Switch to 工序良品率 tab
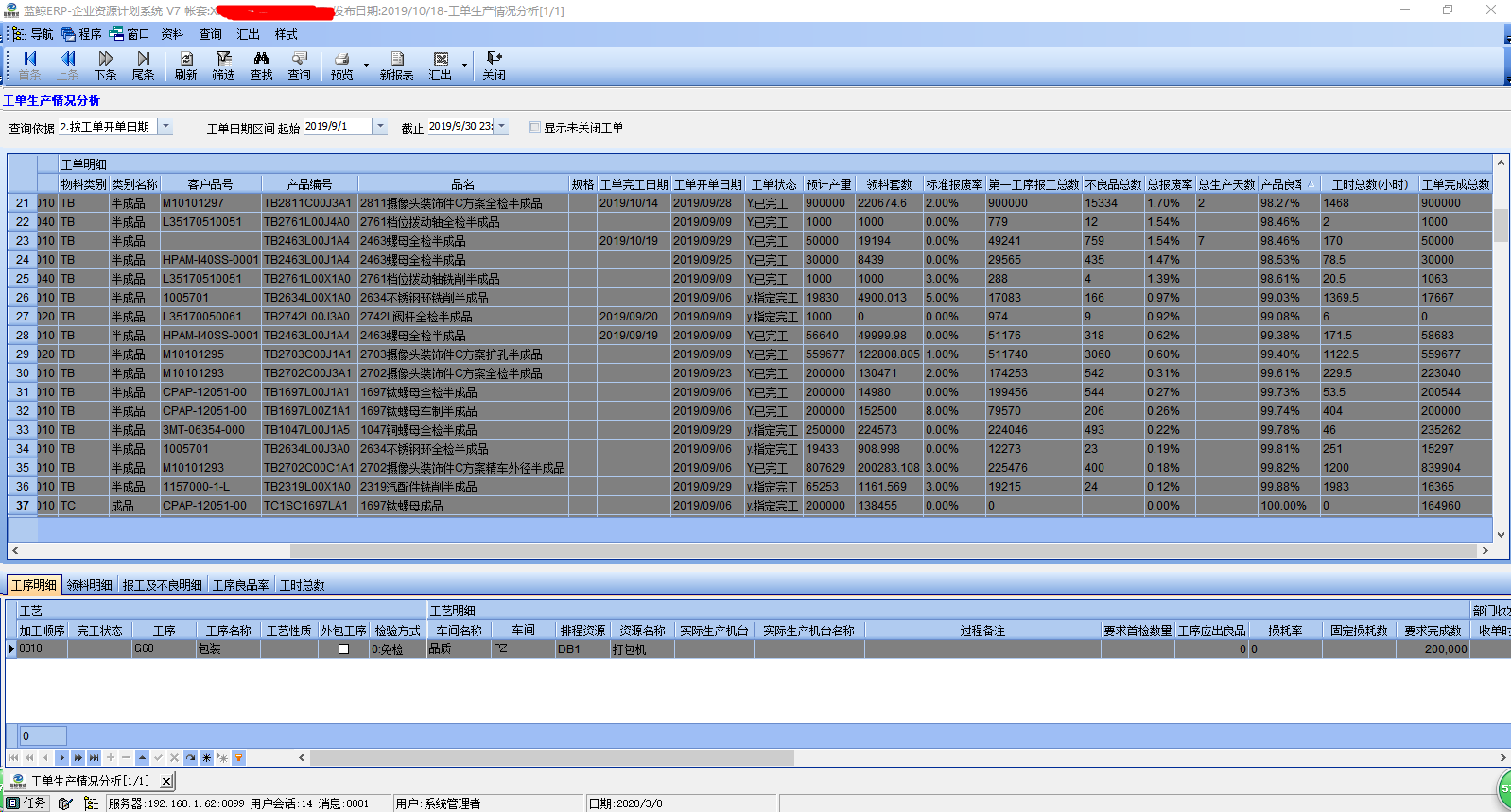Screen dimensions: 1511x812 [x=240, y=585]
